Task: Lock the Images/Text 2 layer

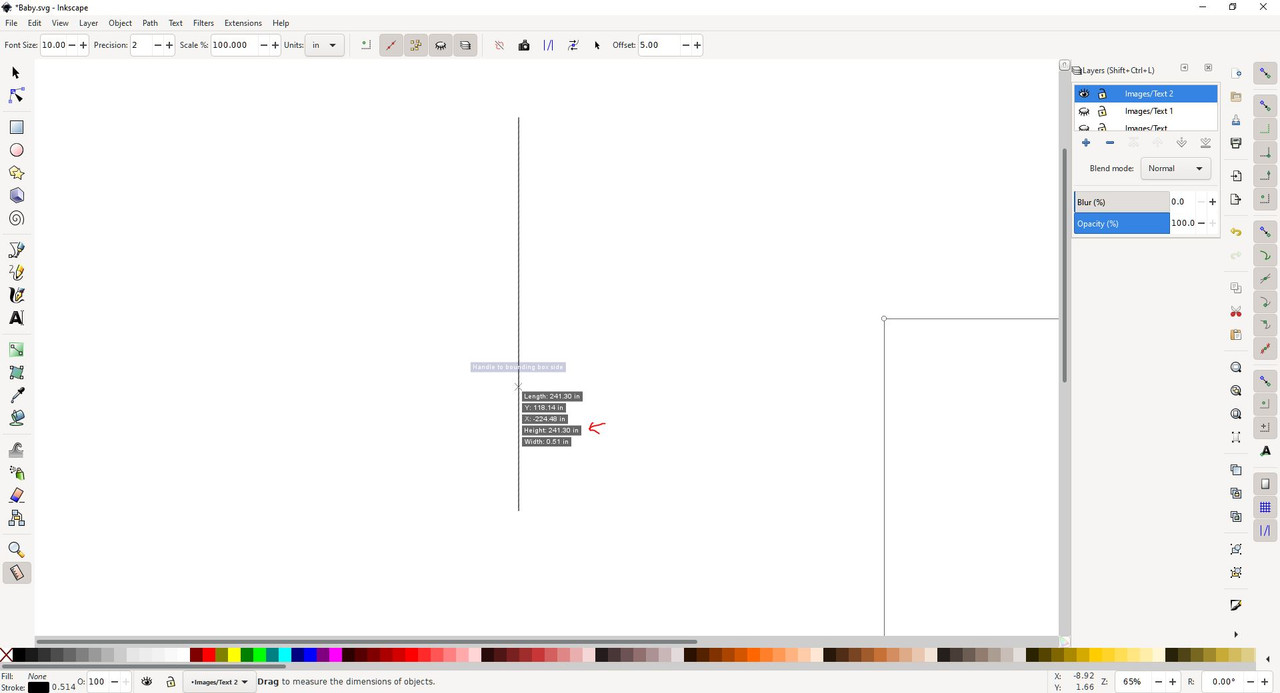Action: [1102, 94]
